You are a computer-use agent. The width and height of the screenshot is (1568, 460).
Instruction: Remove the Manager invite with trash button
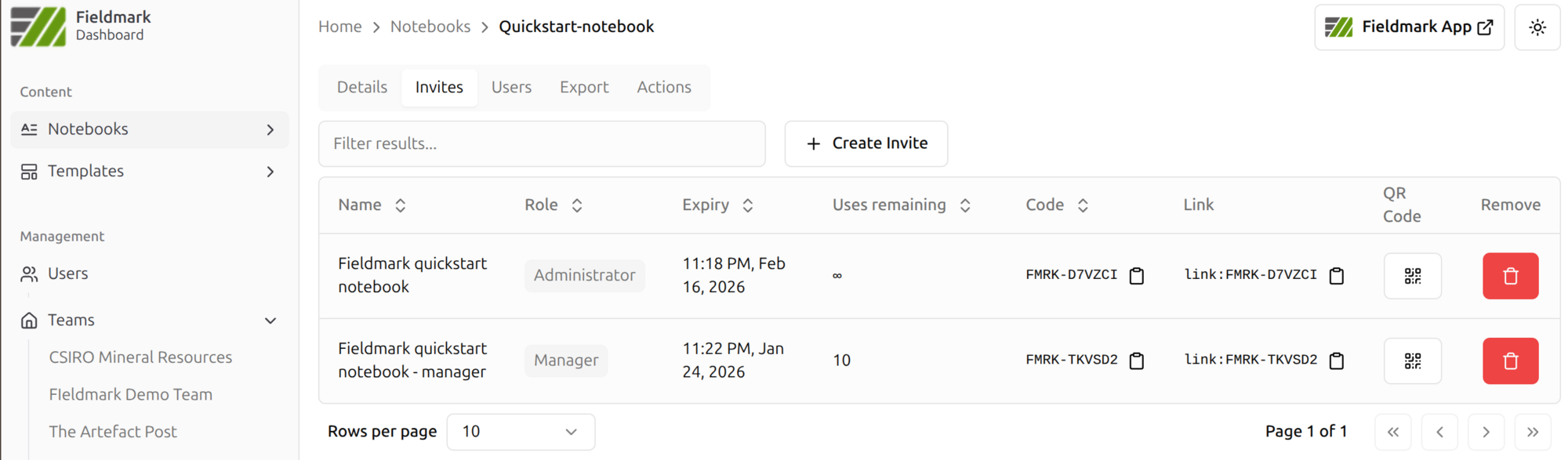tap(1510, 360)
